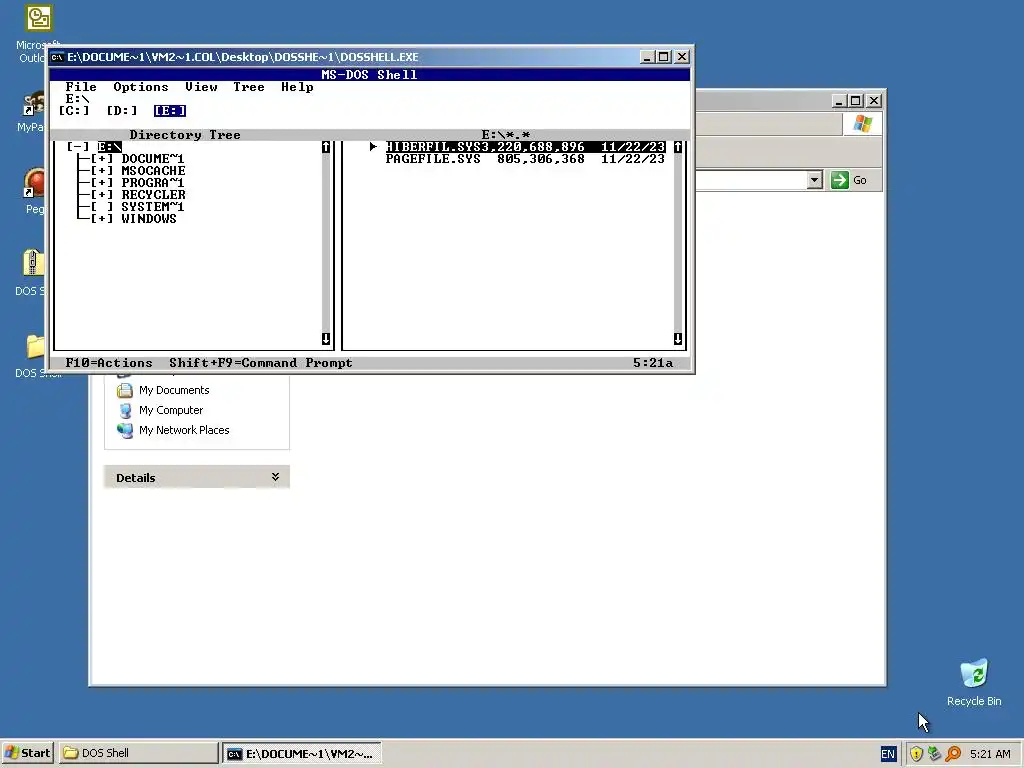Screen dimensions: 1024x768
Task: Minimize the Explorer window behind
Action: point(839,101)
